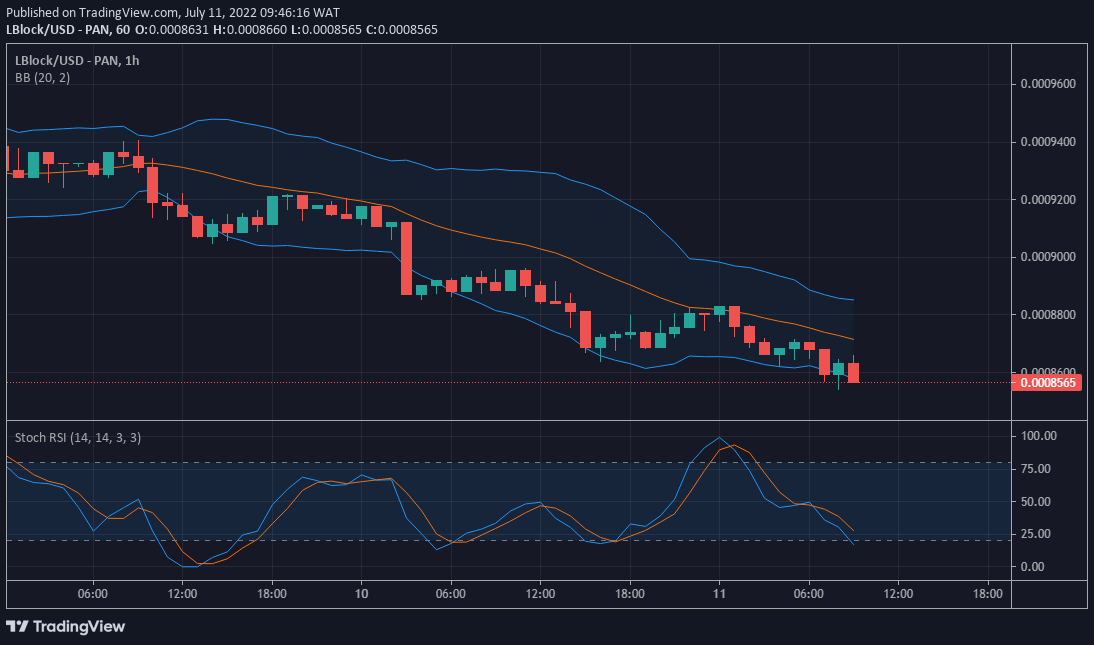Click Stoch RSI axis value 25.00

[1036, 533]
